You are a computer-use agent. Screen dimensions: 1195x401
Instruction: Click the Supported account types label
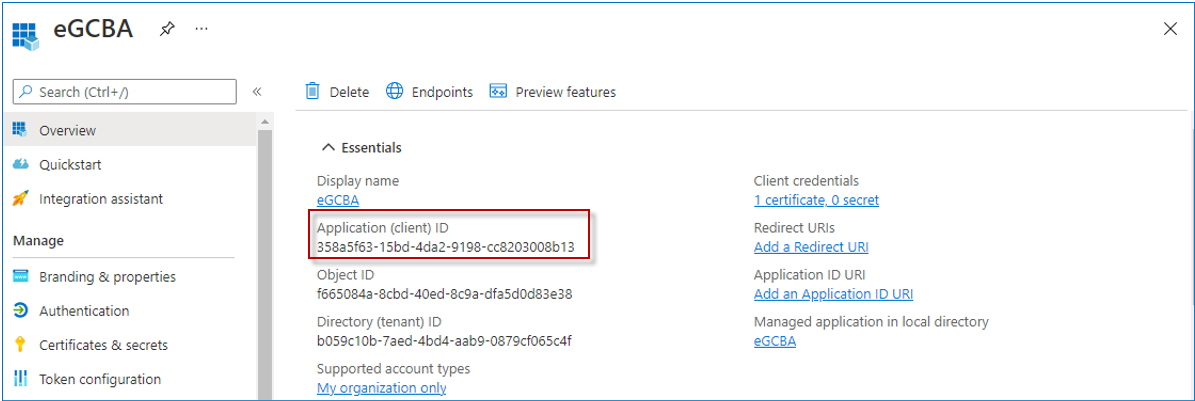point(393,369)
